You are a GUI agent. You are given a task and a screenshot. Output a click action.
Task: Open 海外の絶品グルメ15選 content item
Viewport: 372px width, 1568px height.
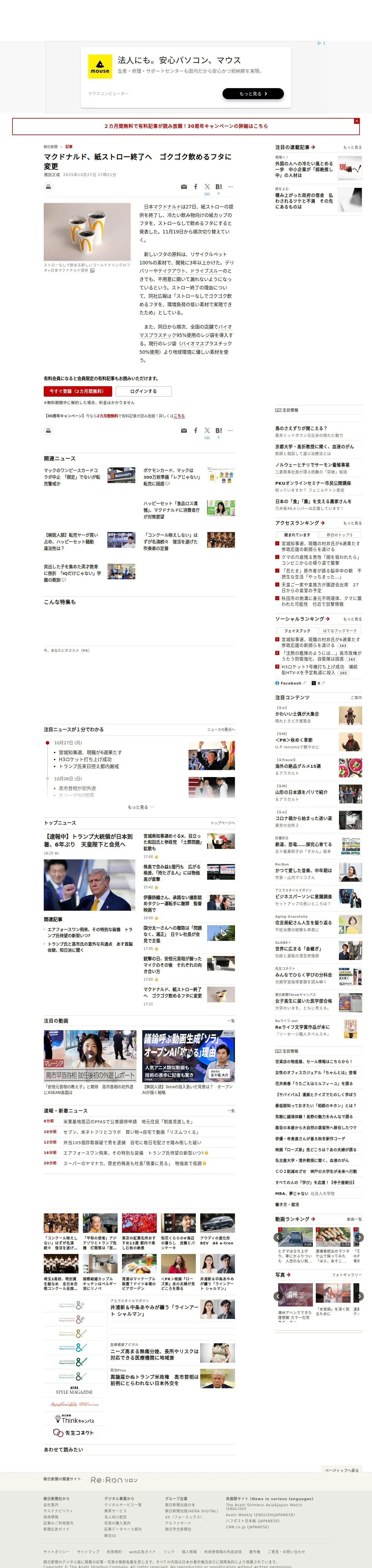click(298, 766)
